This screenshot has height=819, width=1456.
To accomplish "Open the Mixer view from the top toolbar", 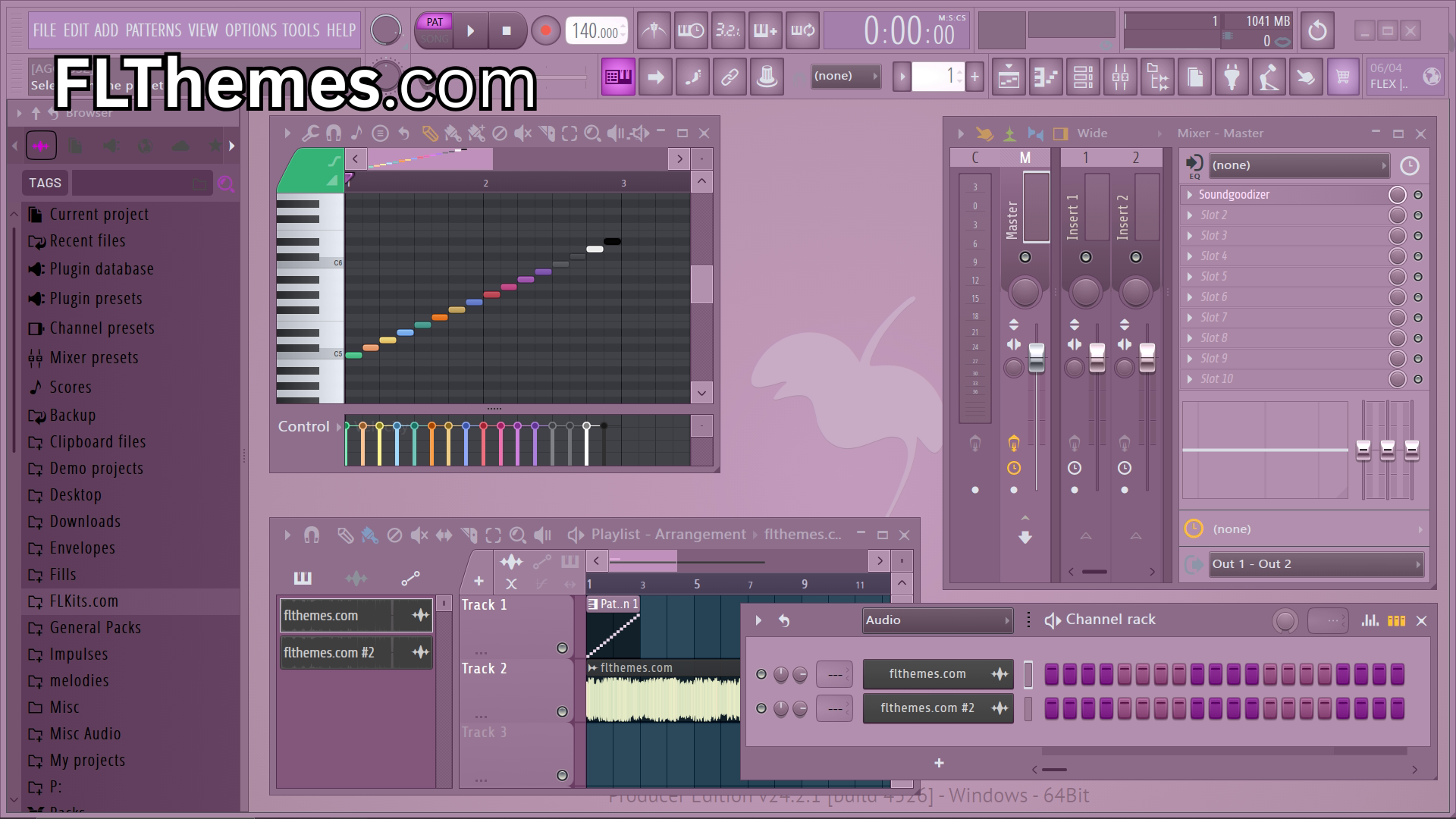I will point(1120,77).
